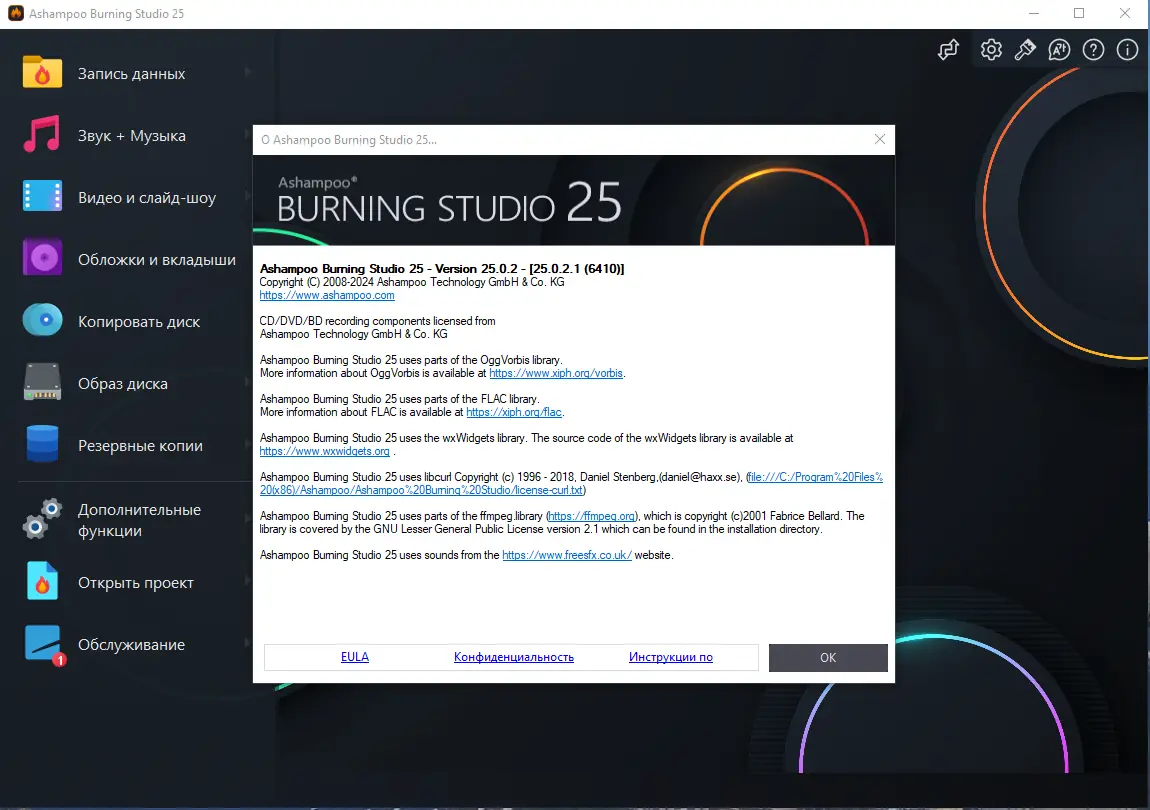Confirm the dialog with the OK button

tap(828, 657)
